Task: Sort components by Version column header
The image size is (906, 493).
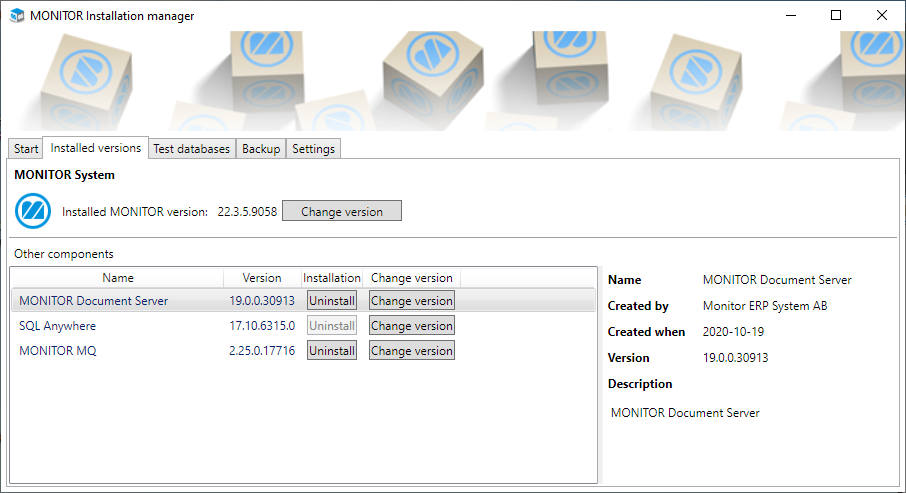Action: [261, 278]
